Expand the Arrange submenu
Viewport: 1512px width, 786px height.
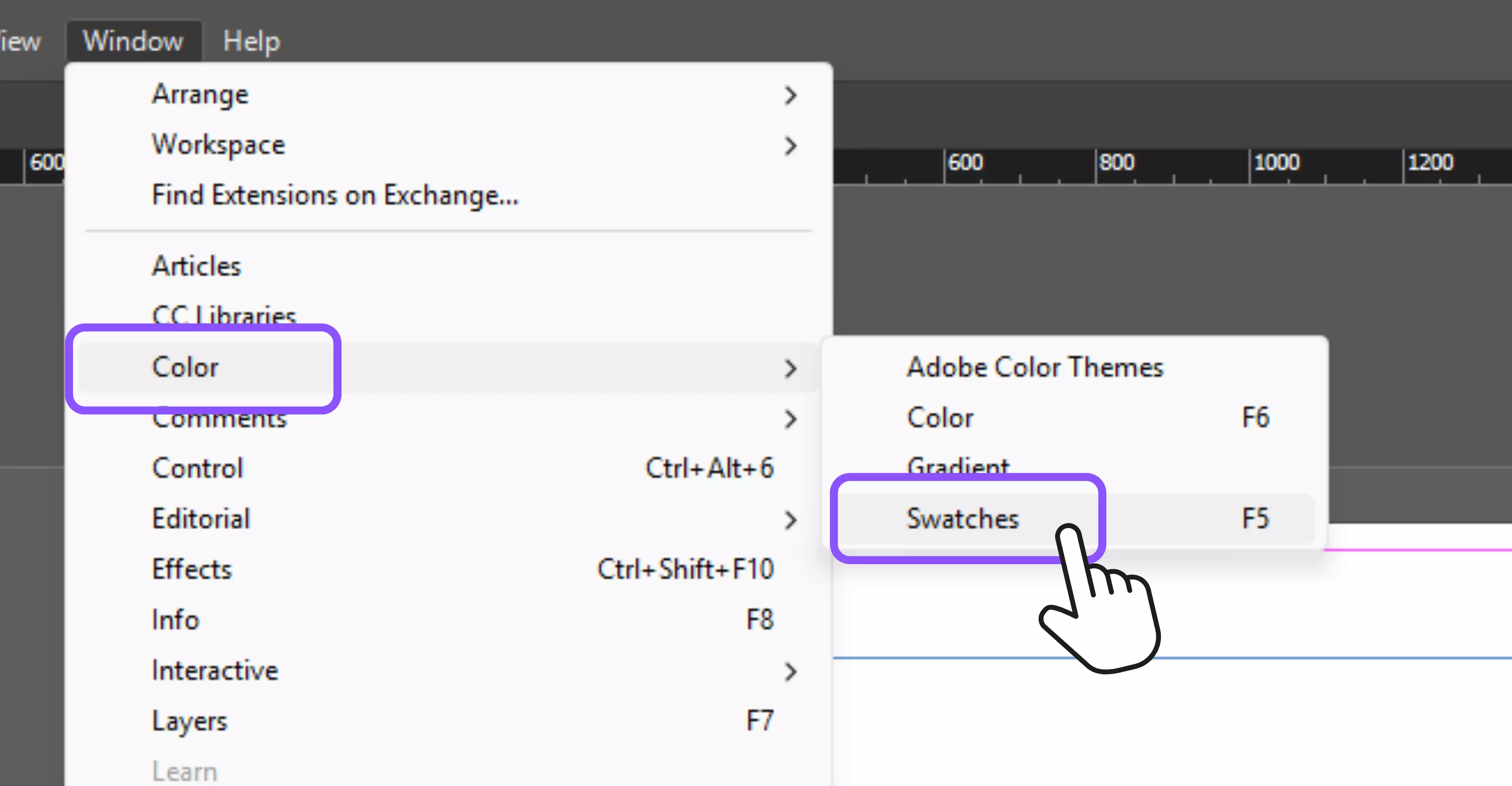(200, 94)
